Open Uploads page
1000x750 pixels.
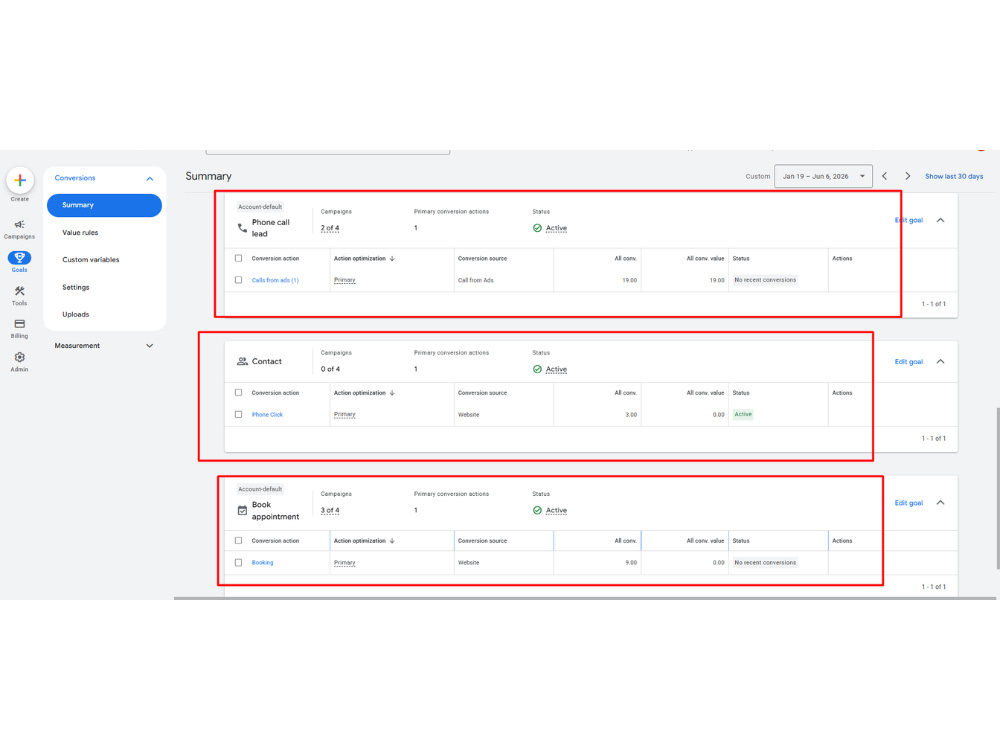[x=76, y=314]
